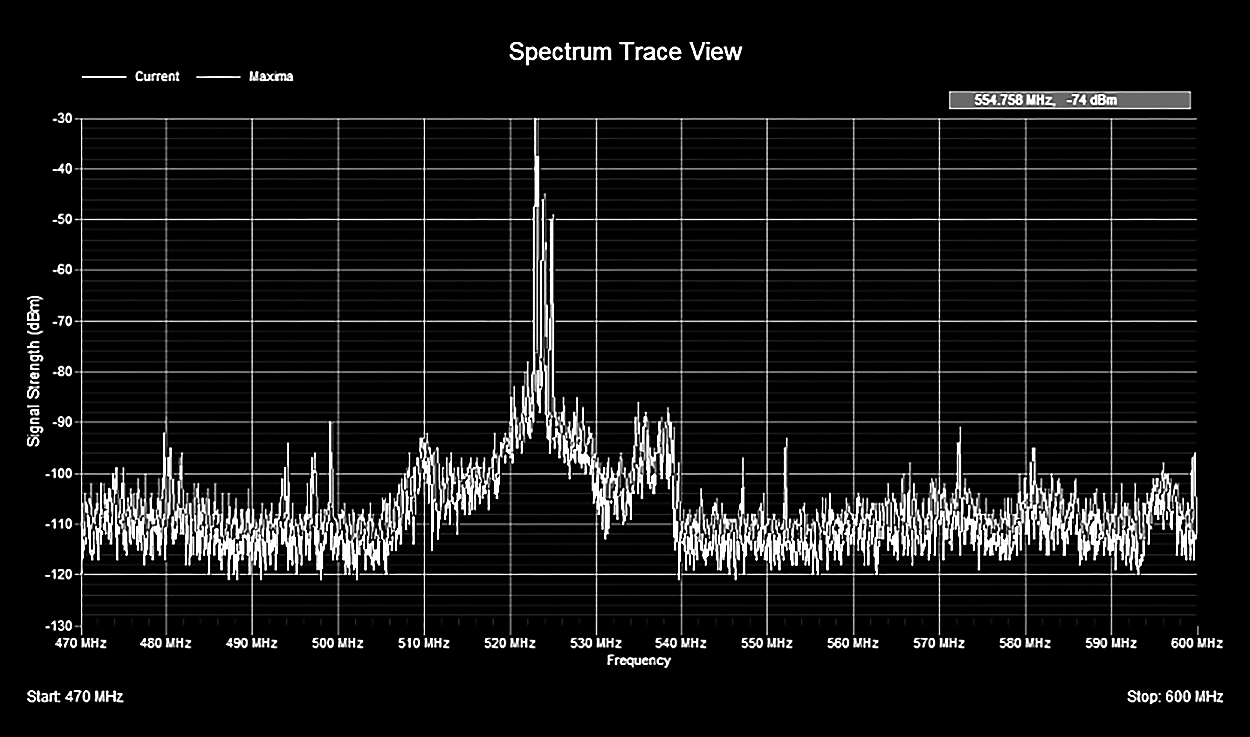Click the 600 MHz tick label on the frequency axis
Screen dimensions: 1250x737
point(1196,643)
